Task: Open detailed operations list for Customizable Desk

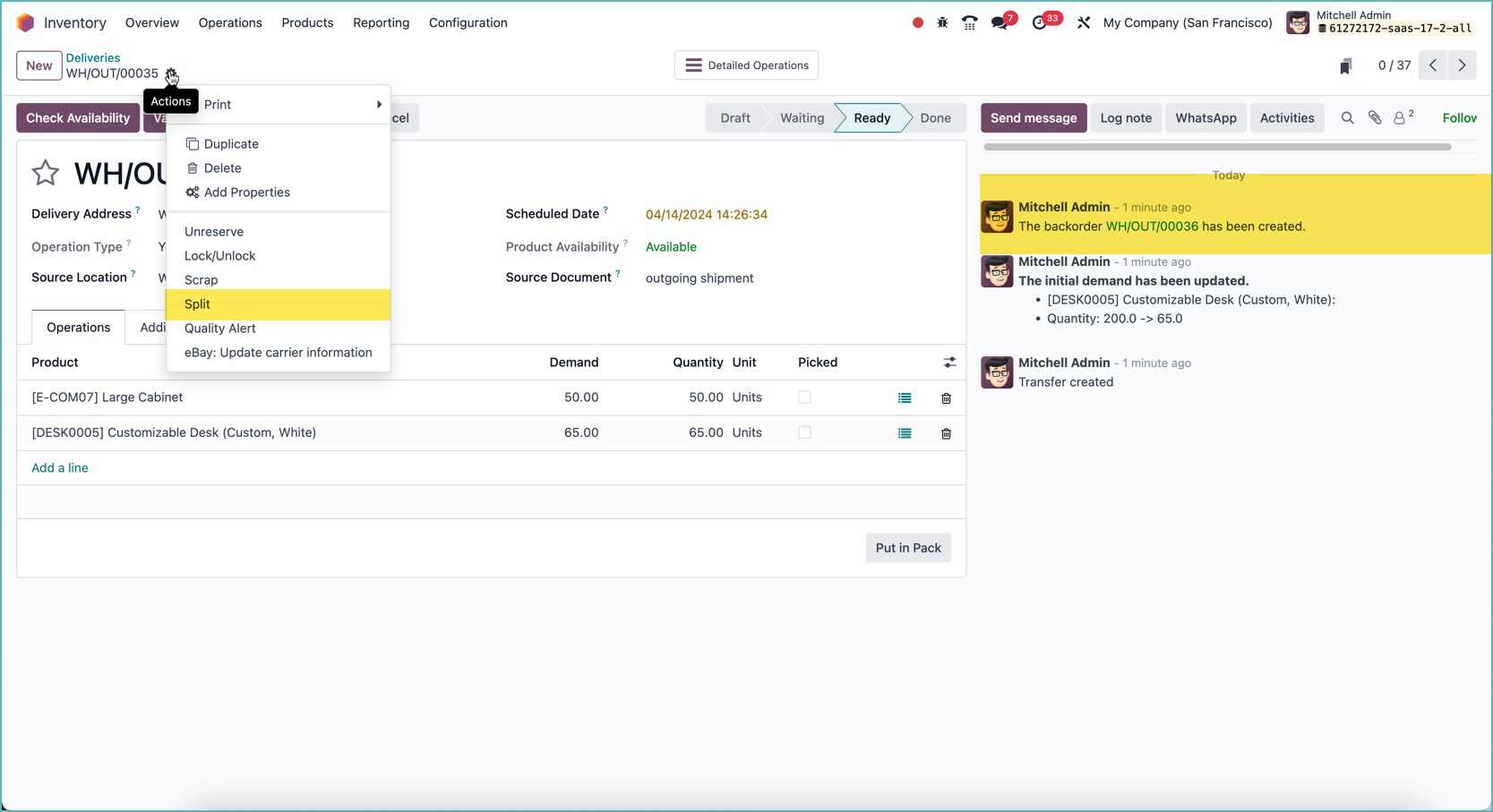Action: [905, 433]
